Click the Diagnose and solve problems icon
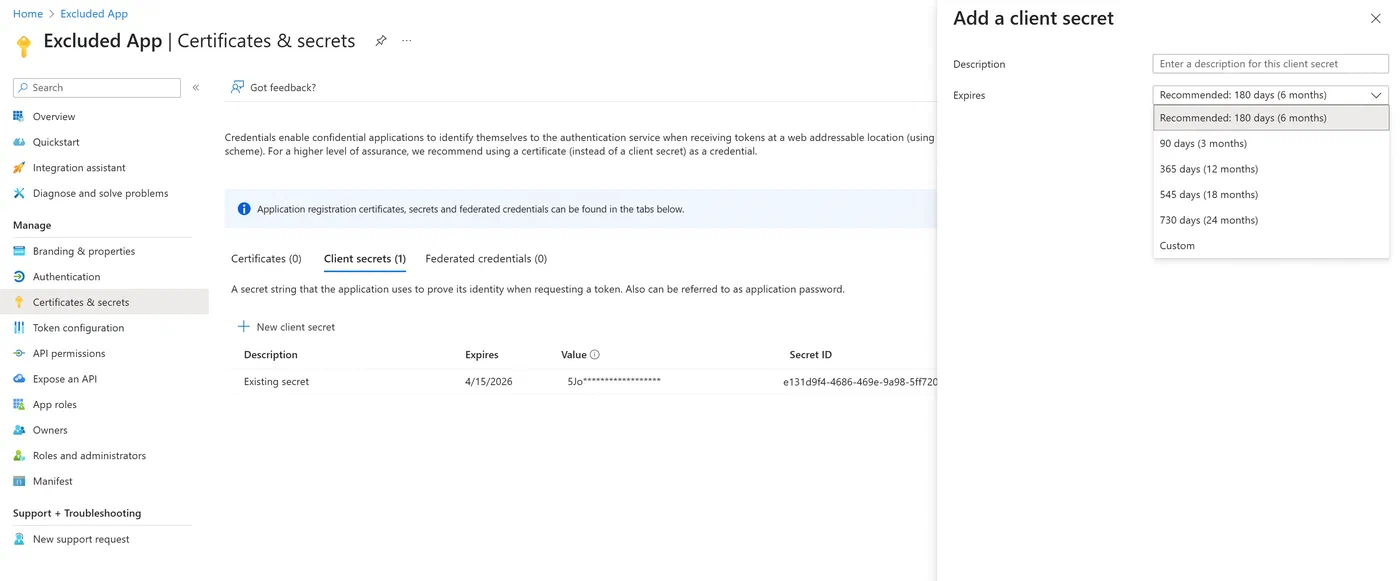The image size is (1400, 581). pyautogui.click(x=19, y=193)
